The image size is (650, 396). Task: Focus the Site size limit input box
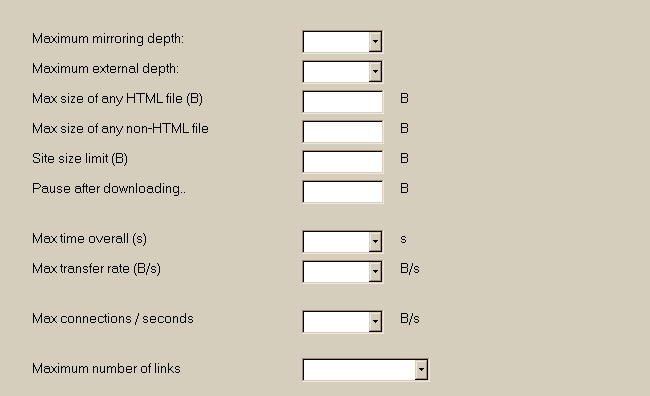click(x=343, y=161)
